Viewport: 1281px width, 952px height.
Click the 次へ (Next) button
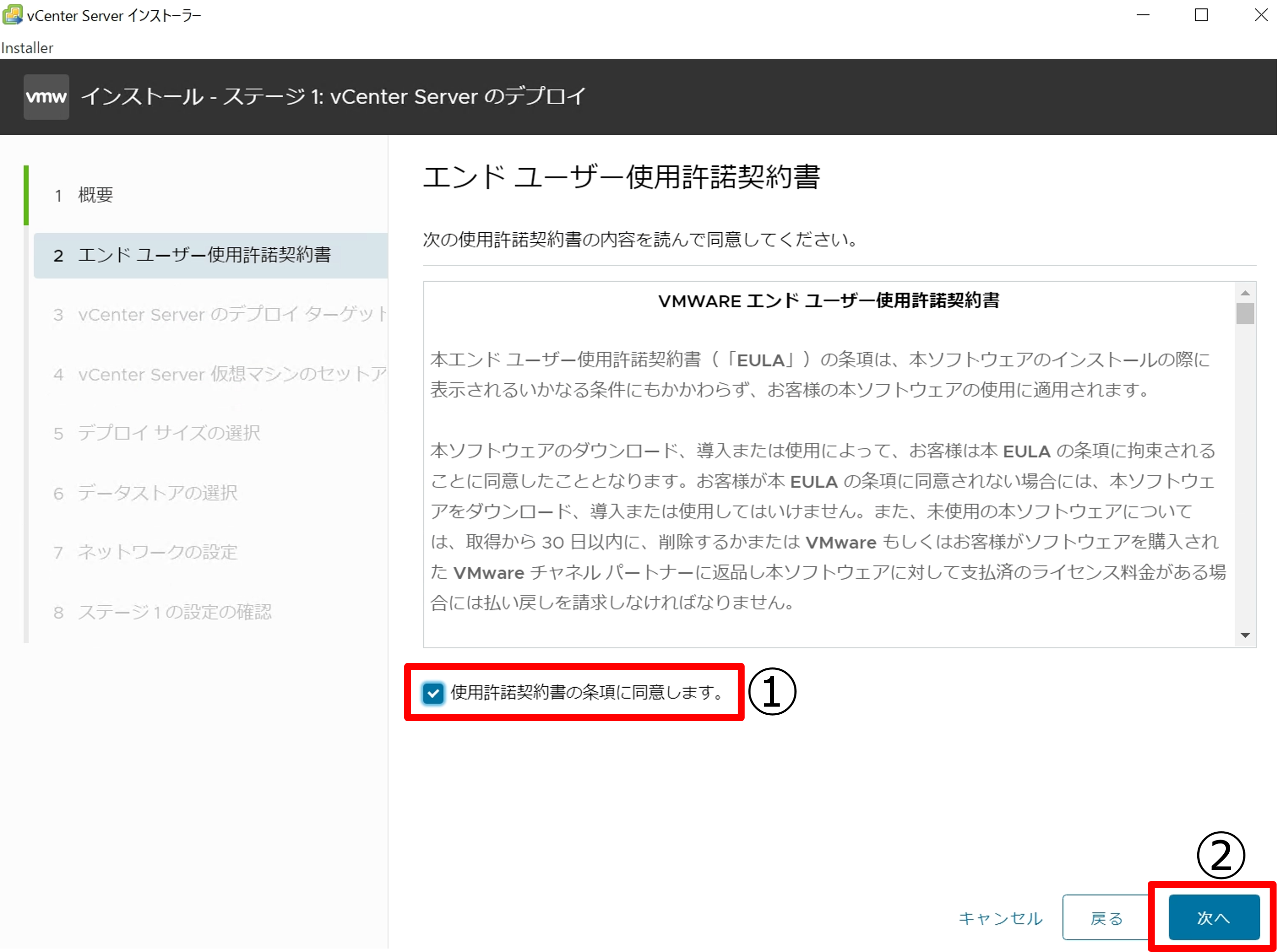point(1213,917)
